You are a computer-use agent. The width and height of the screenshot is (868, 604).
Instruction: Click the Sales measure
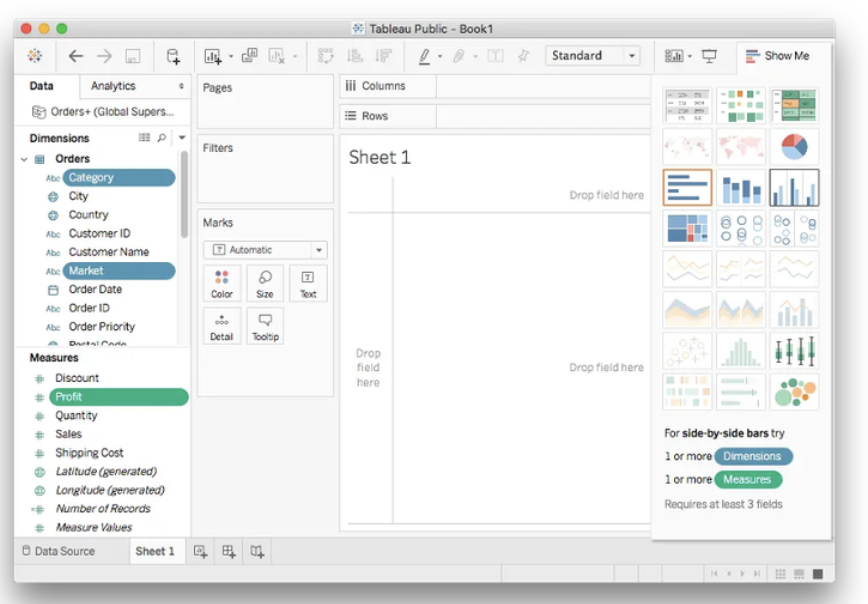[68, 434]
